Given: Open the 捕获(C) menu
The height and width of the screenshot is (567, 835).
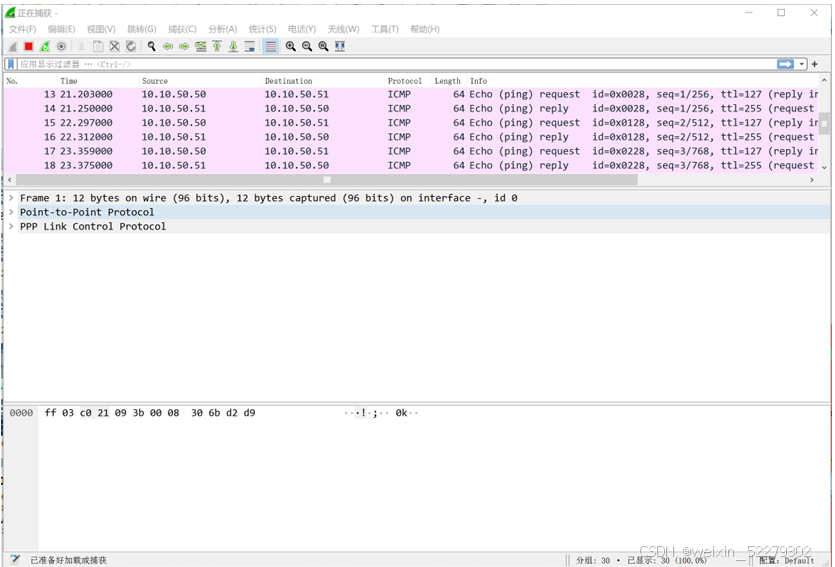Looking at the screenshot, I should coord(182,29).
